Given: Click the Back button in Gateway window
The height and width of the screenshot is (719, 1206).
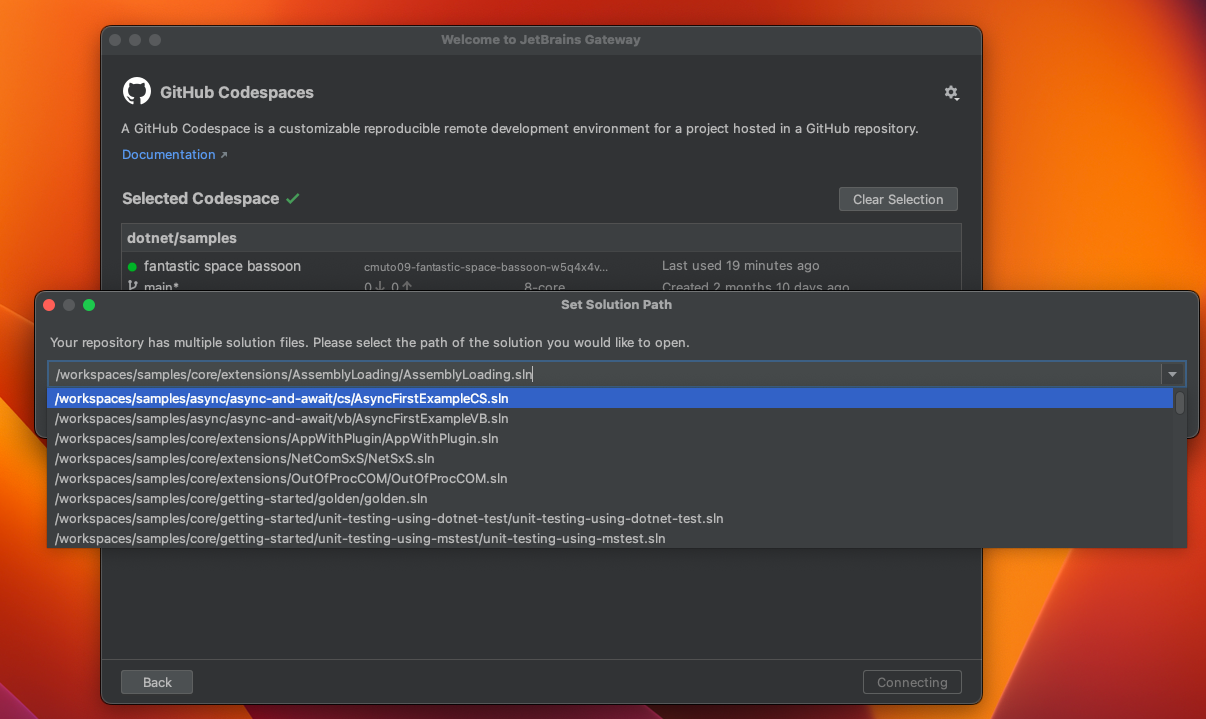Looking at the screenshot, I should pos(157,682).
